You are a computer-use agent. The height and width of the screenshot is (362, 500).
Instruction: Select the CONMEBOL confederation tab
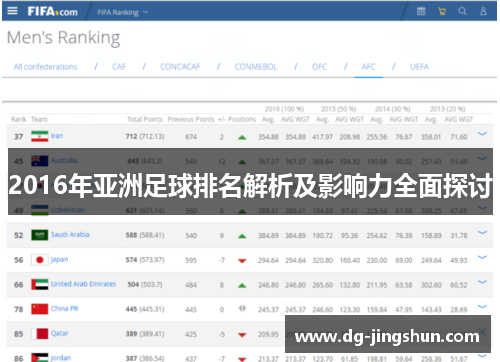point(256,67)
